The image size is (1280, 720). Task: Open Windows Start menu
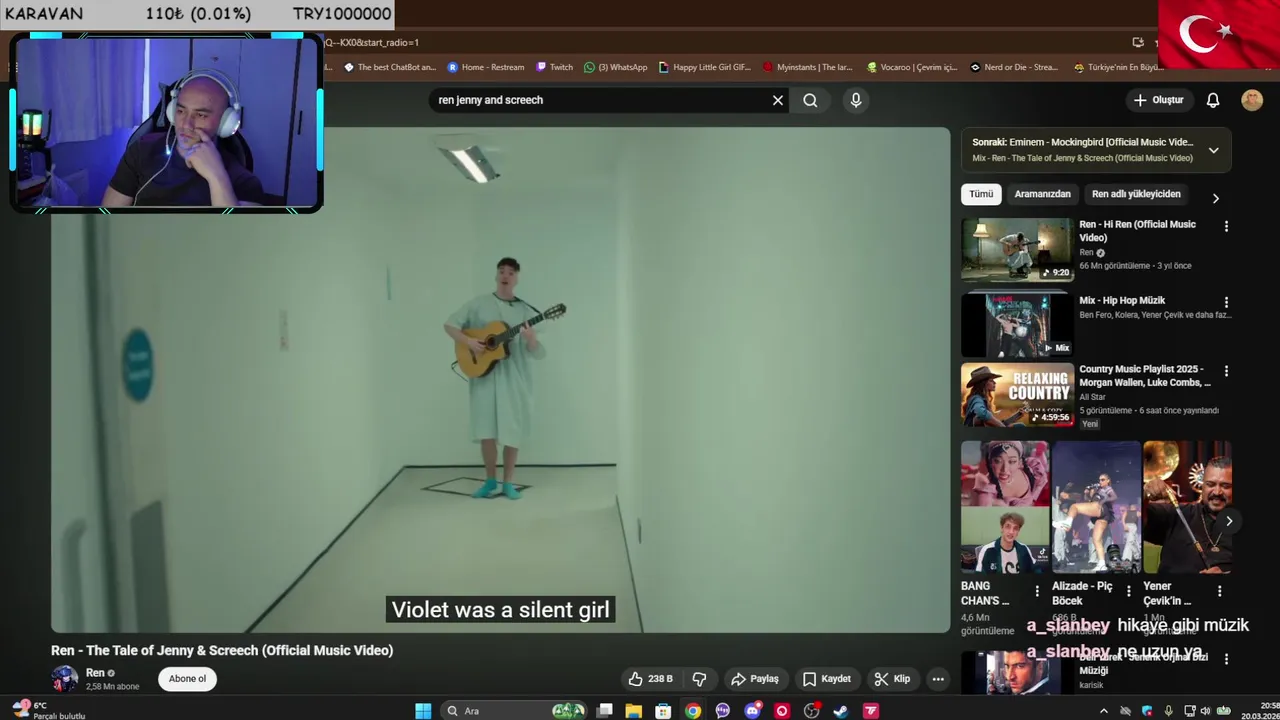(423, 711)
